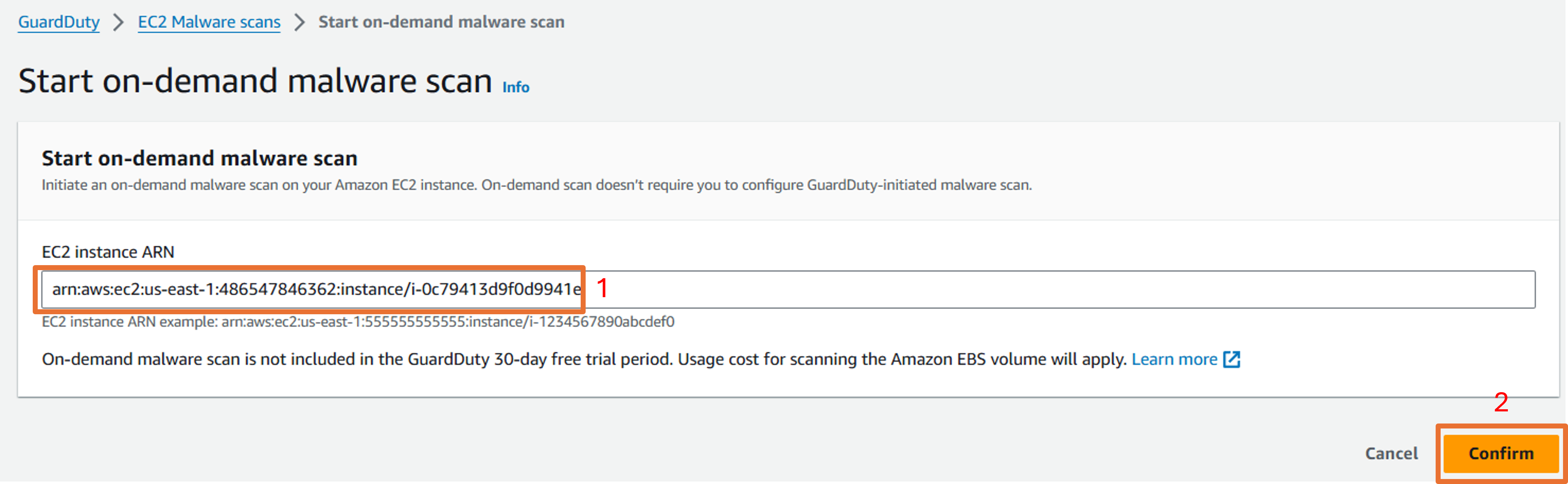This screenshot has width=1568, height=484.
Task: Click the red annotation number 1
Action: (x=602, y=288)
